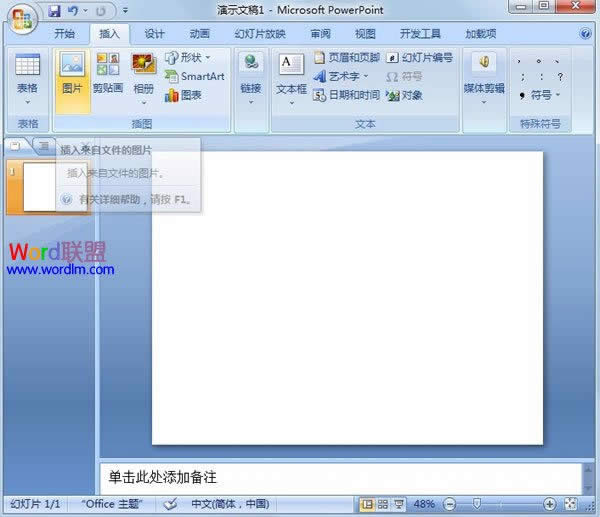Click the 幻灯片 1/1 status indicator
This screenshot has width=600, height=517.
(x=35, y=504)
